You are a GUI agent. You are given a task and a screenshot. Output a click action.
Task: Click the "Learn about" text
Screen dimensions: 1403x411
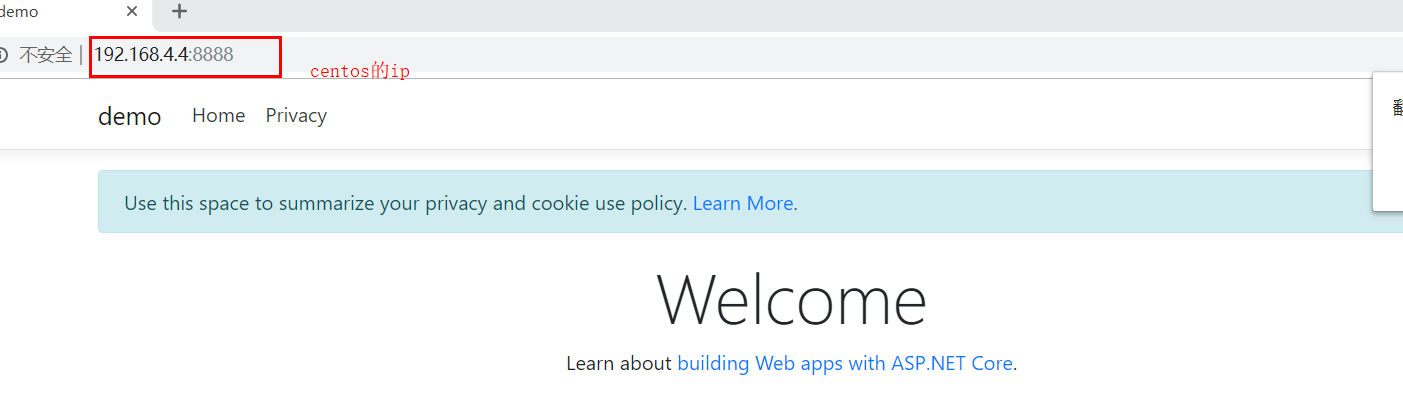point(618,363)
